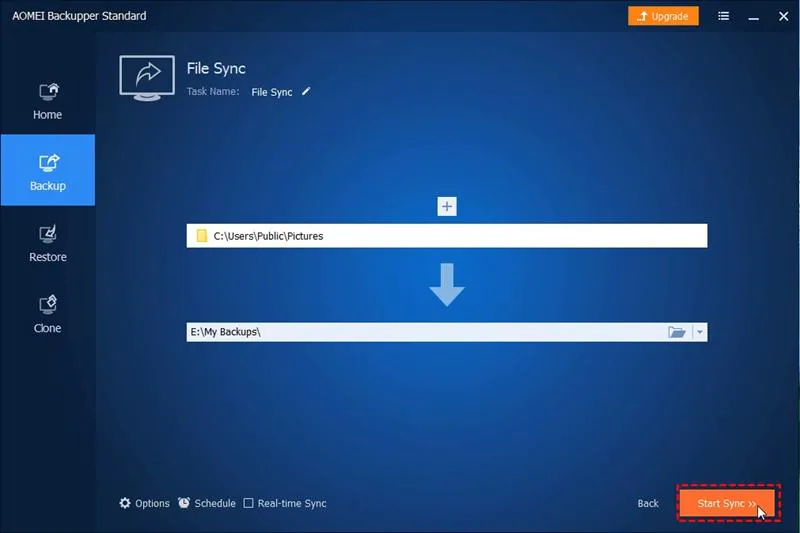Click the File Sync task name text

272,92
